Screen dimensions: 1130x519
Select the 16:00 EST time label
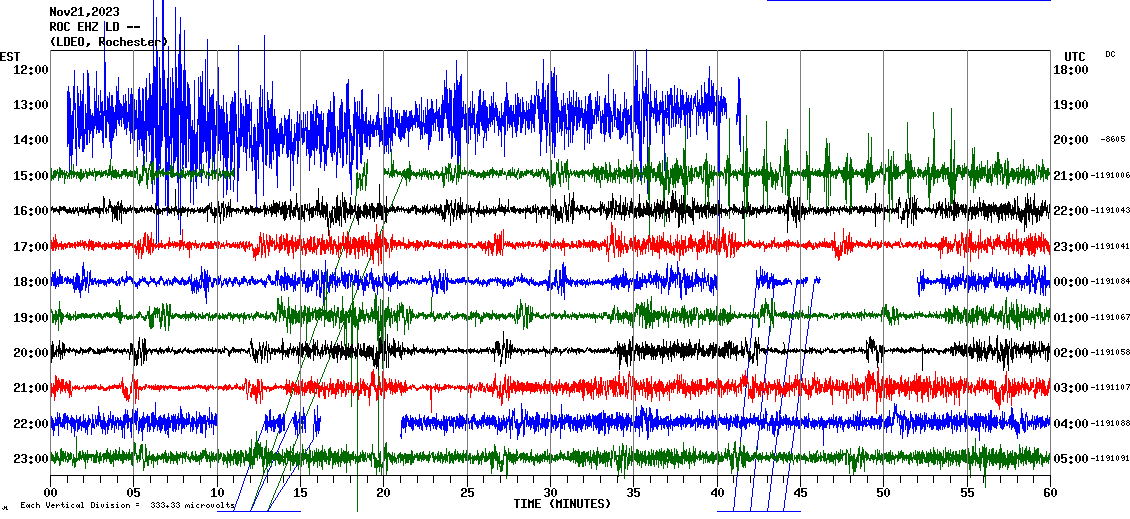30,210
